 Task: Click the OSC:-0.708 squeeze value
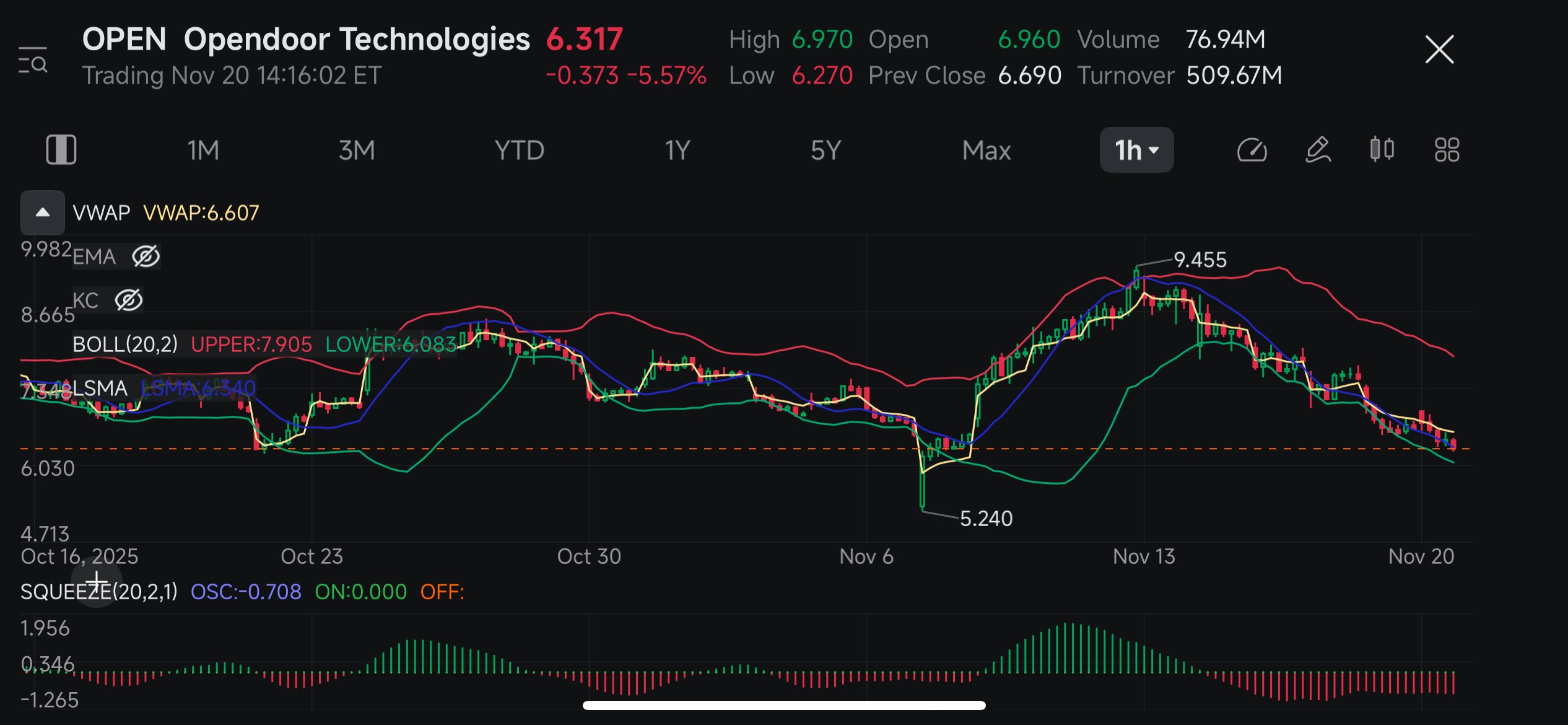coord(246,592)
